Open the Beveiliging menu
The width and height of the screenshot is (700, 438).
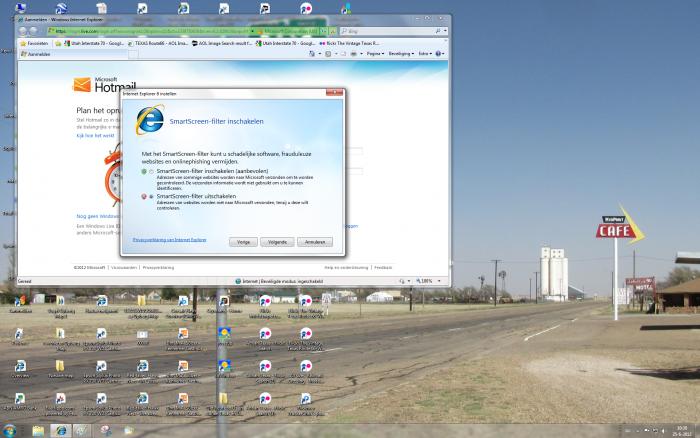tap(401, 54)
